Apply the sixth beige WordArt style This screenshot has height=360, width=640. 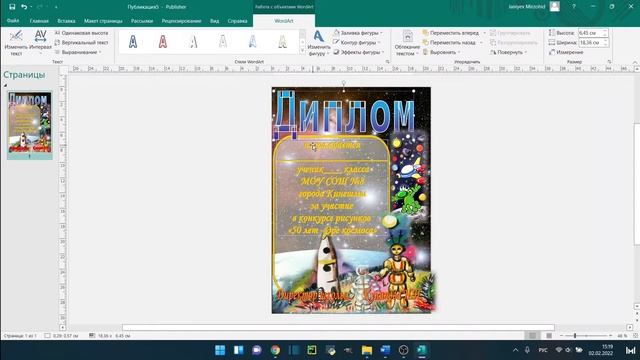(x=282, y=42)
